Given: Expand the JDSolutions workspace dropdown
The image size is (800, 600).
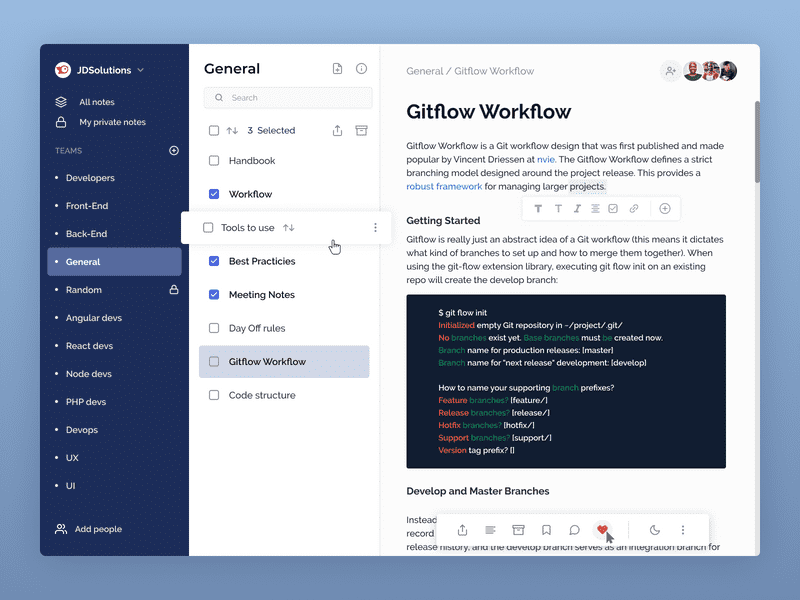Looking at the screenshot, I should (x=140, y=70).
